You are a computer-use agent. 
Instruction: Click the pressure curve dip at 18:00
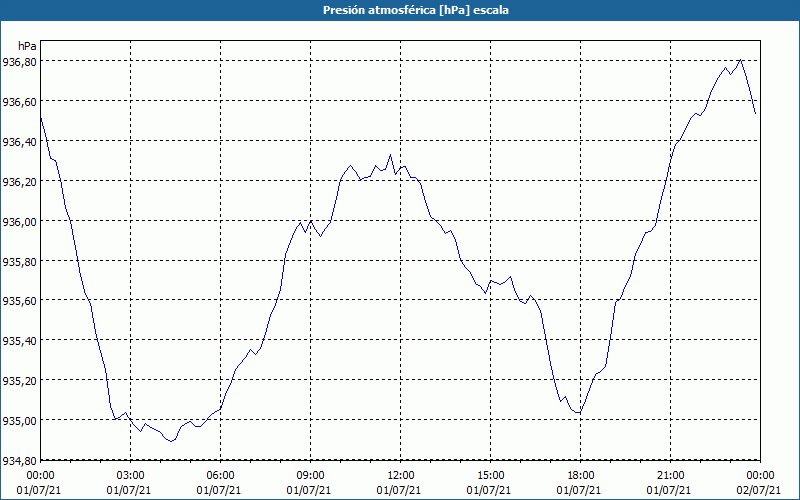coord(579,413)
